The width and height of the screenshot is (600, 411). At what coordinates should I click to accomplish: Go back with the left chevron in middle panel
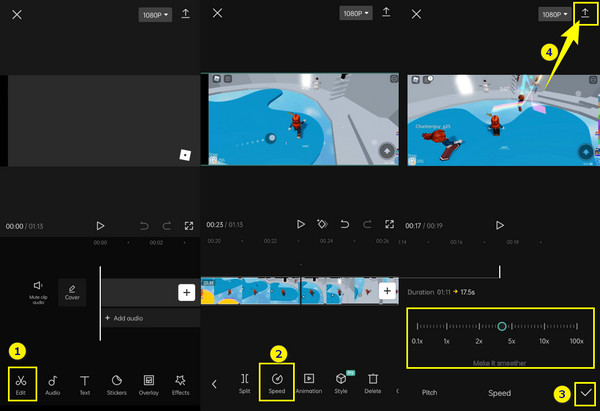click(214, 384)
